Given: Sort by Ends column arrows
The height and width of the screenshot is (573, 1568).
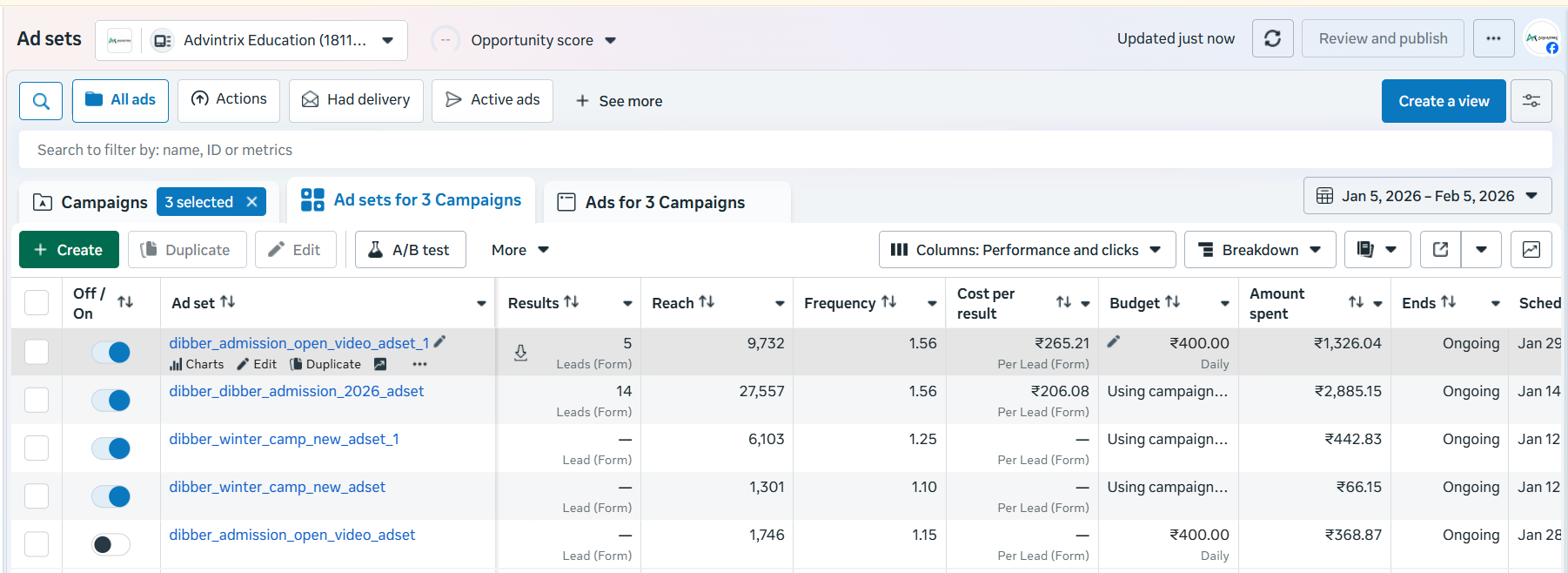Looking at the screenshot, I should 1448,301.
